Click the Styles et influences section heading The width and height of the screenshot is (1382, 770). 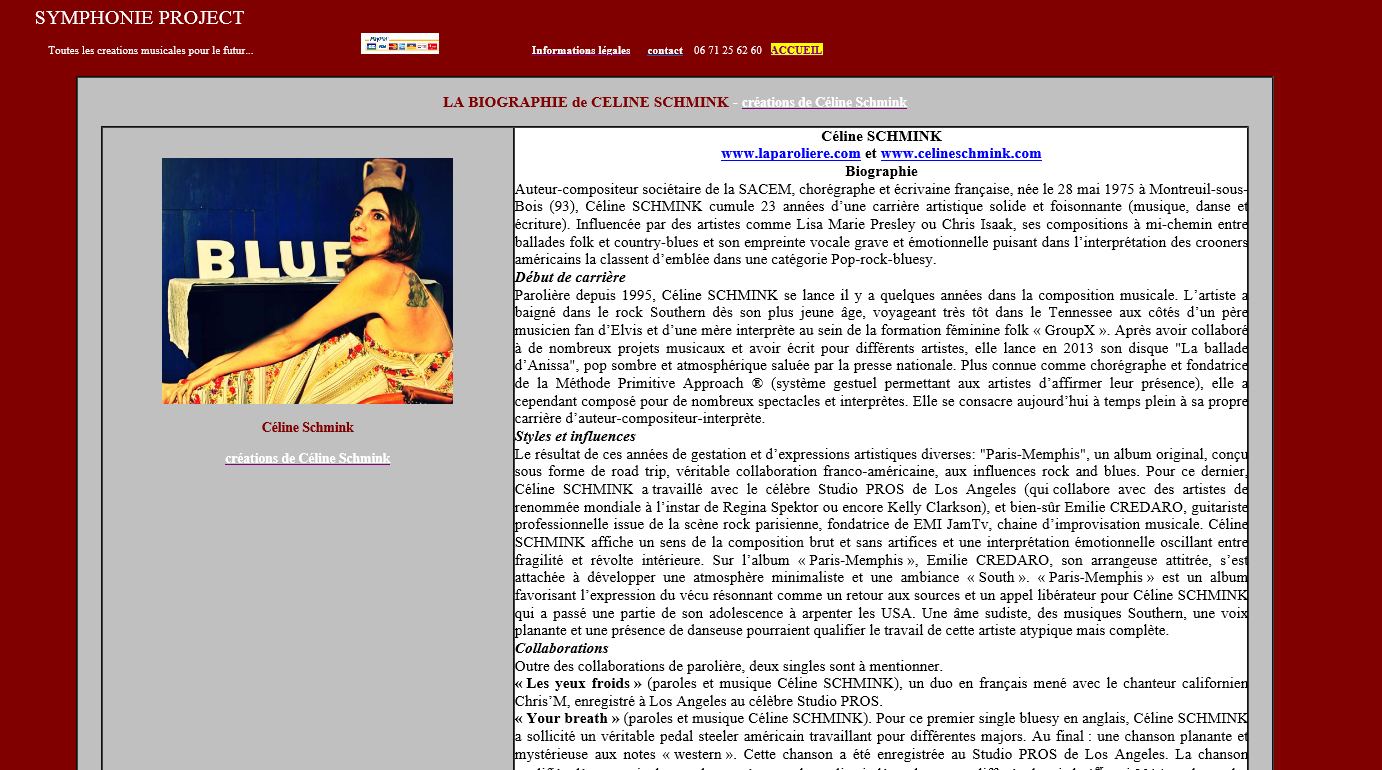[x=574, y=437]
